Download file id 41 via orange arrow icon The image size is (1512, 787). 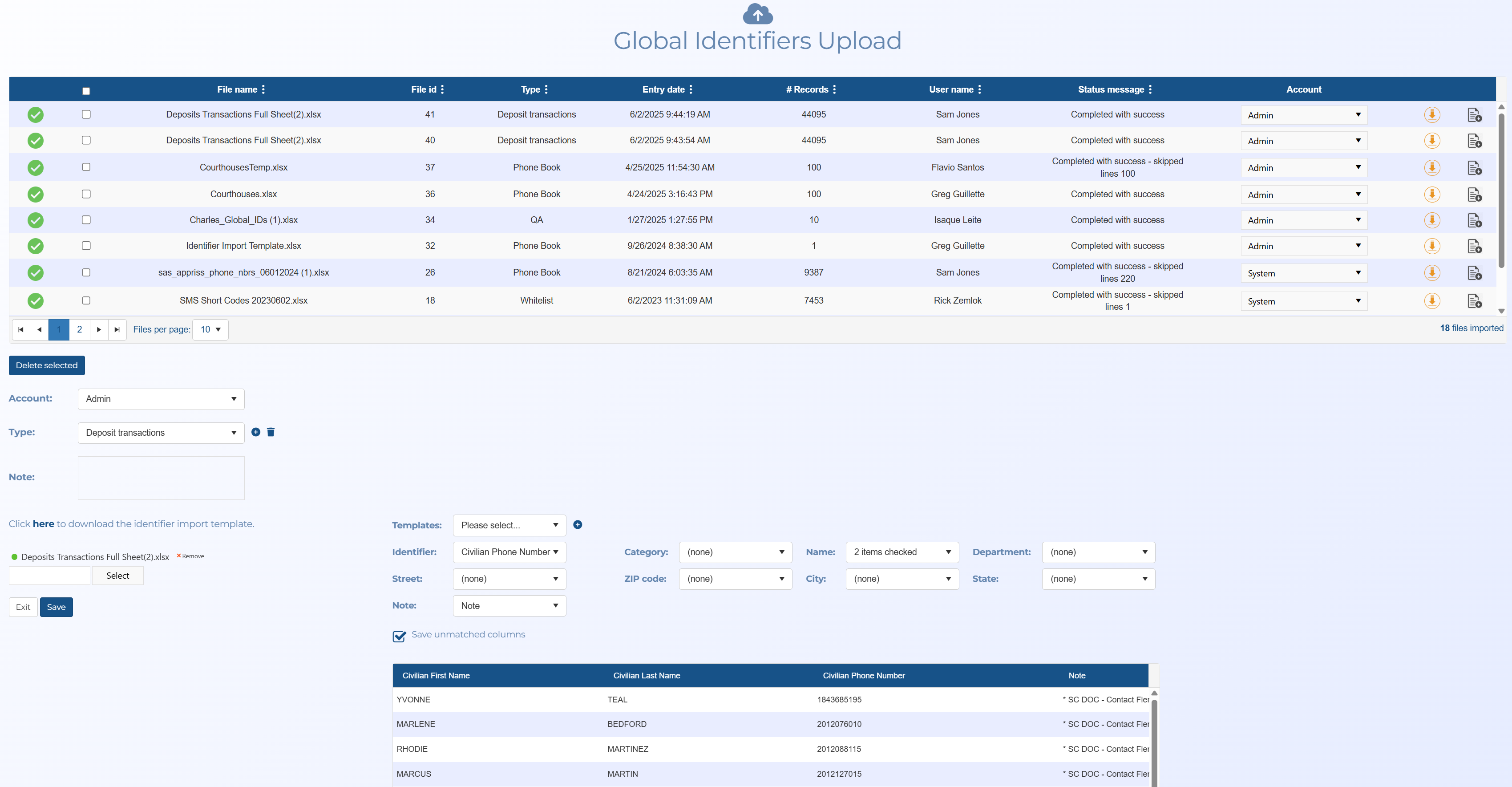coord(1431,114)
